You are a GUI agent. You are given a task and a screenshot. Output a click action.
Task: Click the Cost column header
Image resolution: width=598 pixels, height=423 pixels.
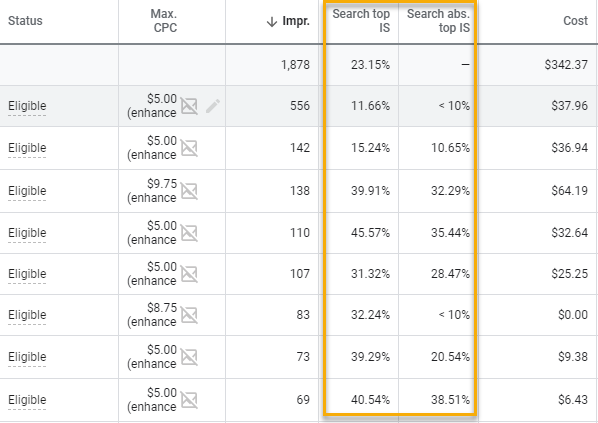tap(575, 21)
